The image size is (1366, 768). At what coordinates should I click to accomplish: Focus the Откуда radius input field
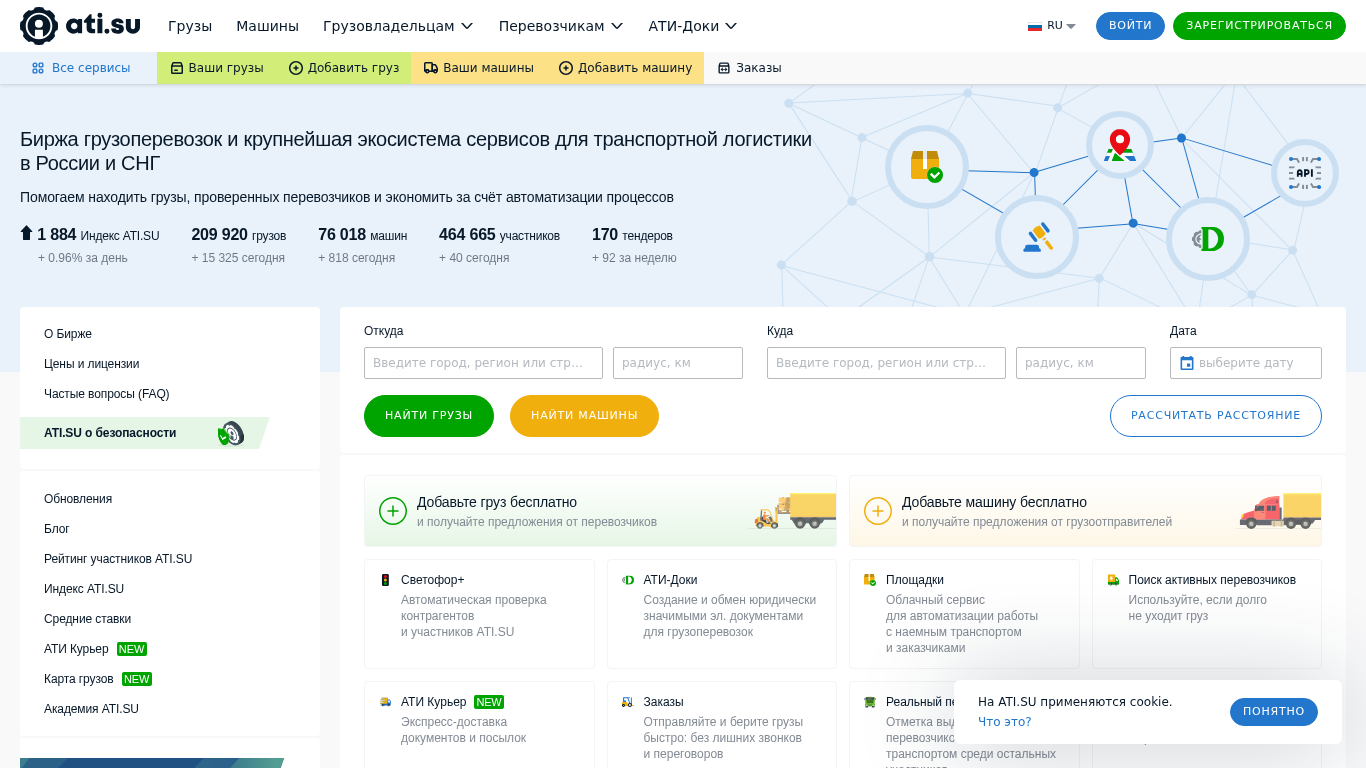click(x=678, y=363)
